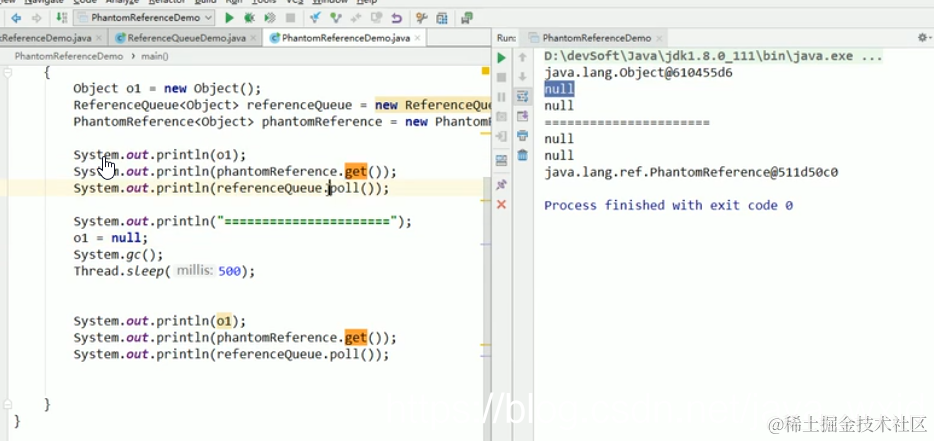Click the Stop square in main toolbar
Viewport: 934px width, 441px height.
point(290,18)
